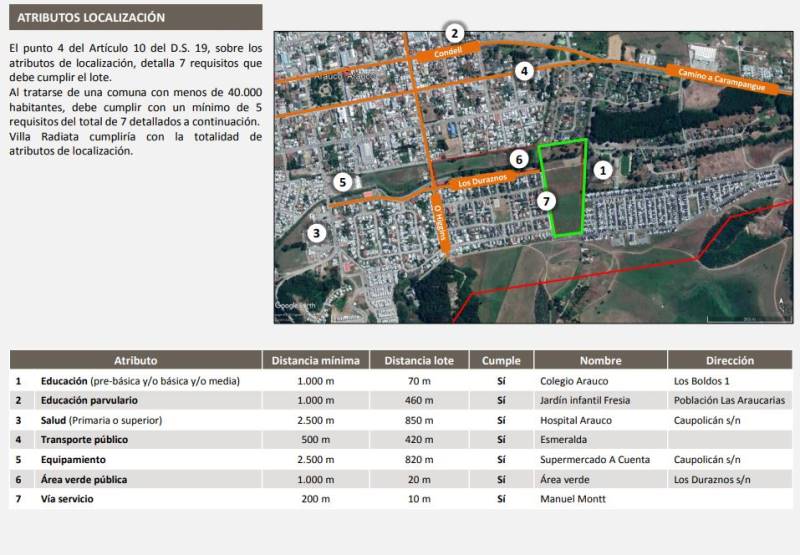Click the green-outlined lot on the map
Image resolution: width=800 pixels, height=555 pixels.
(x=564, y=188)
